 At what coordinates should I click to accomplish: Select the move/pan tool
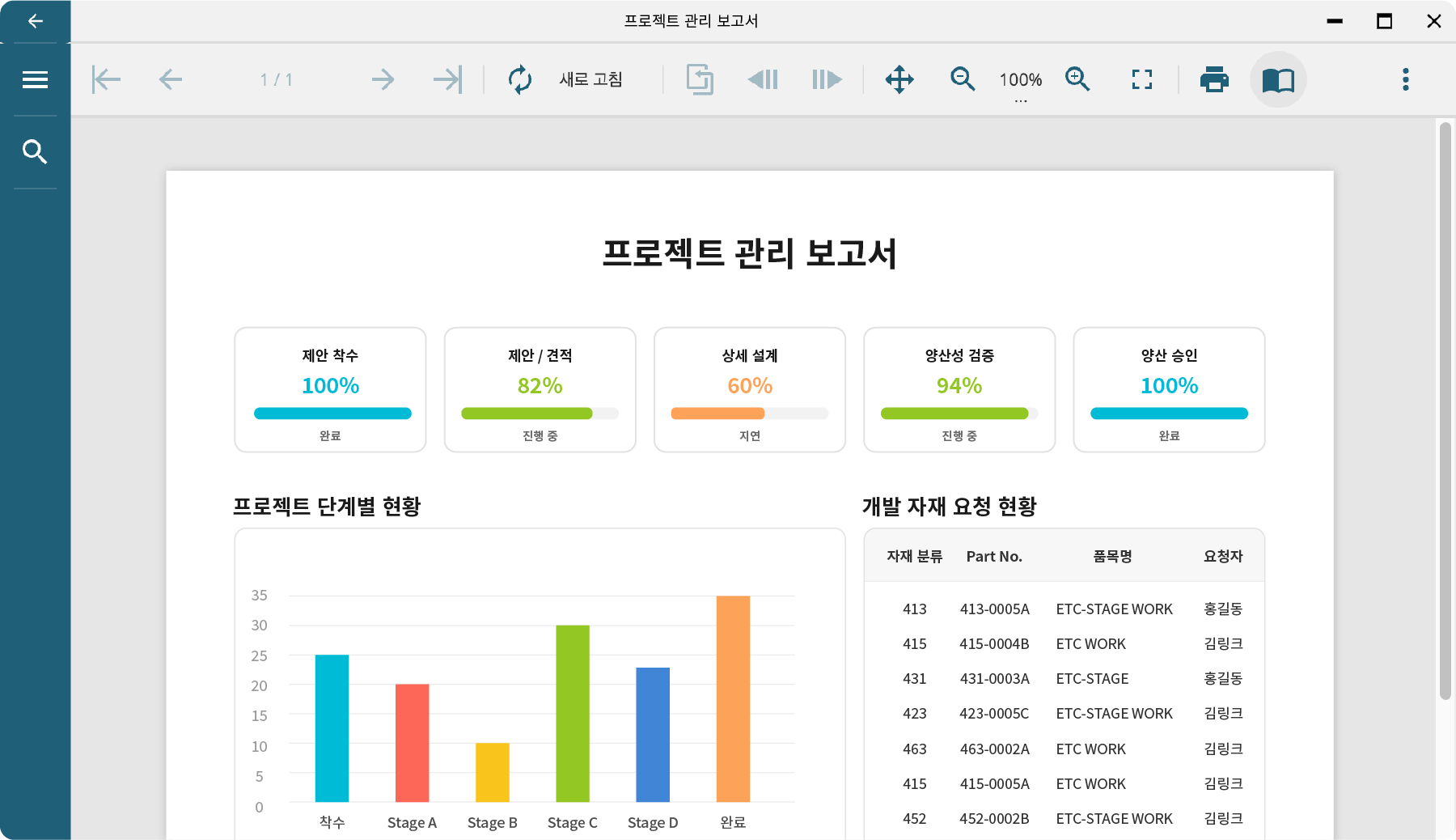pos(899,79)
